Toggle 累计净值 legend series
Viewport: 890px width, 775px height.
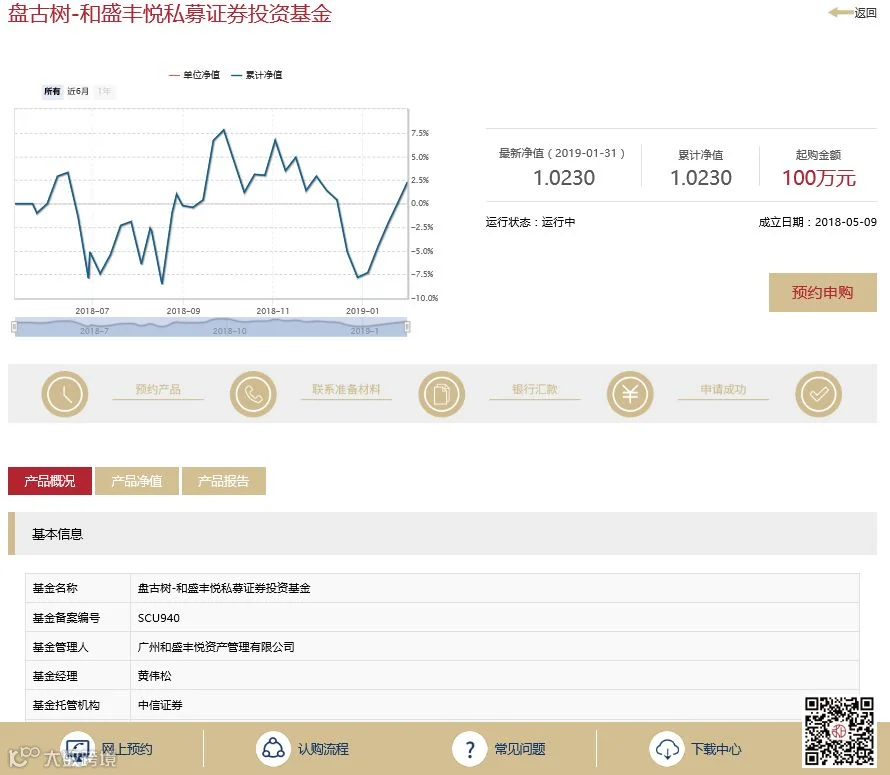tap(257, 75)
